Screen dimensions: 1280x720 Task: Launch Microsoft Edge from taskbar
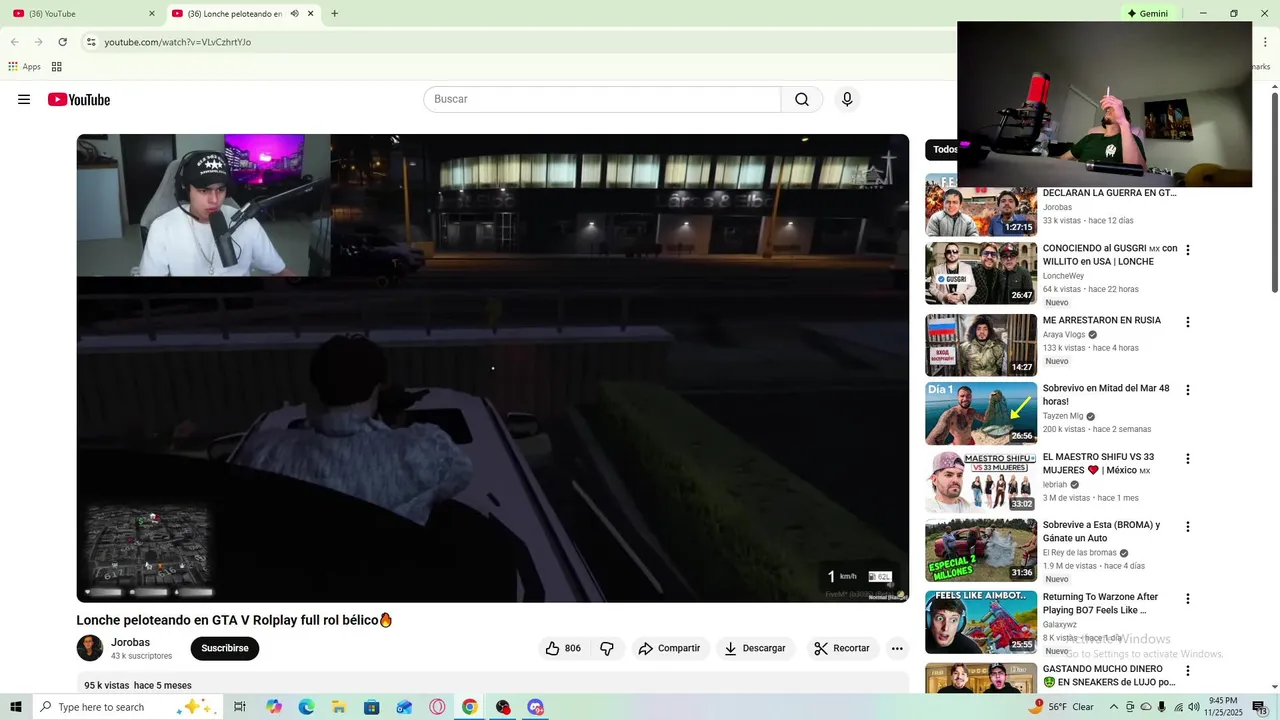(x=306, y=707)
